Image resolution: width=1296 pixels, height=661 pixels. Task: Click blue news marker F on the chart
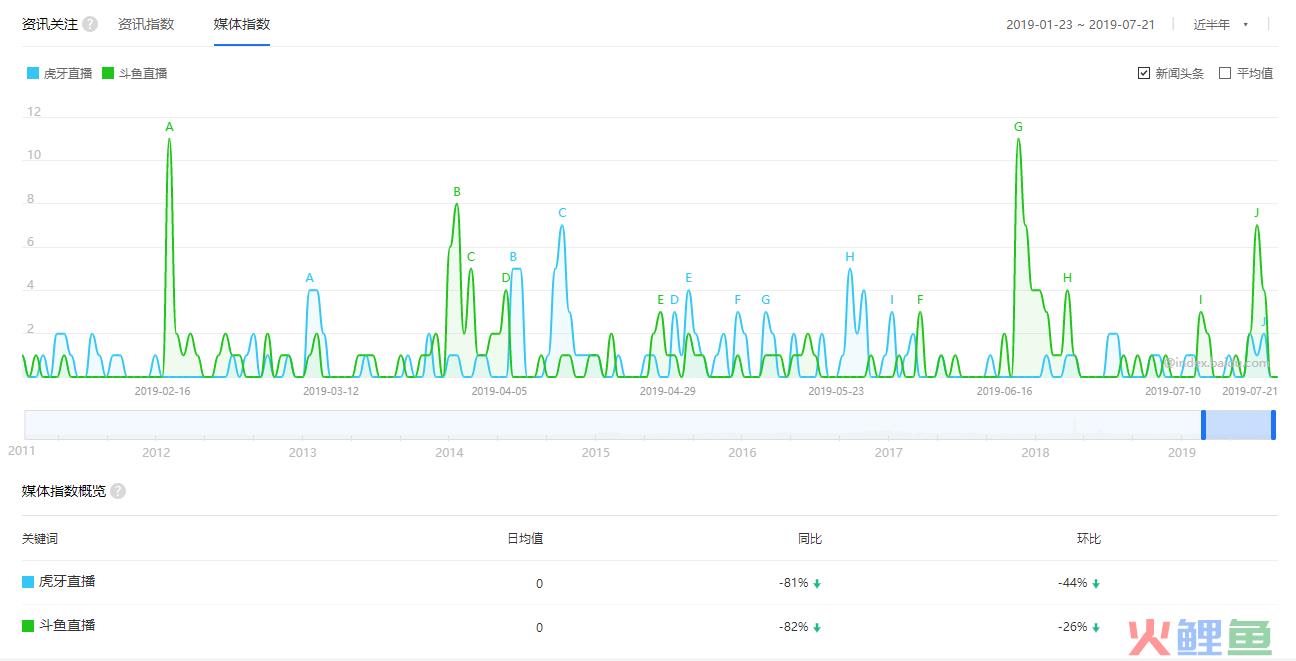(738, 300)
